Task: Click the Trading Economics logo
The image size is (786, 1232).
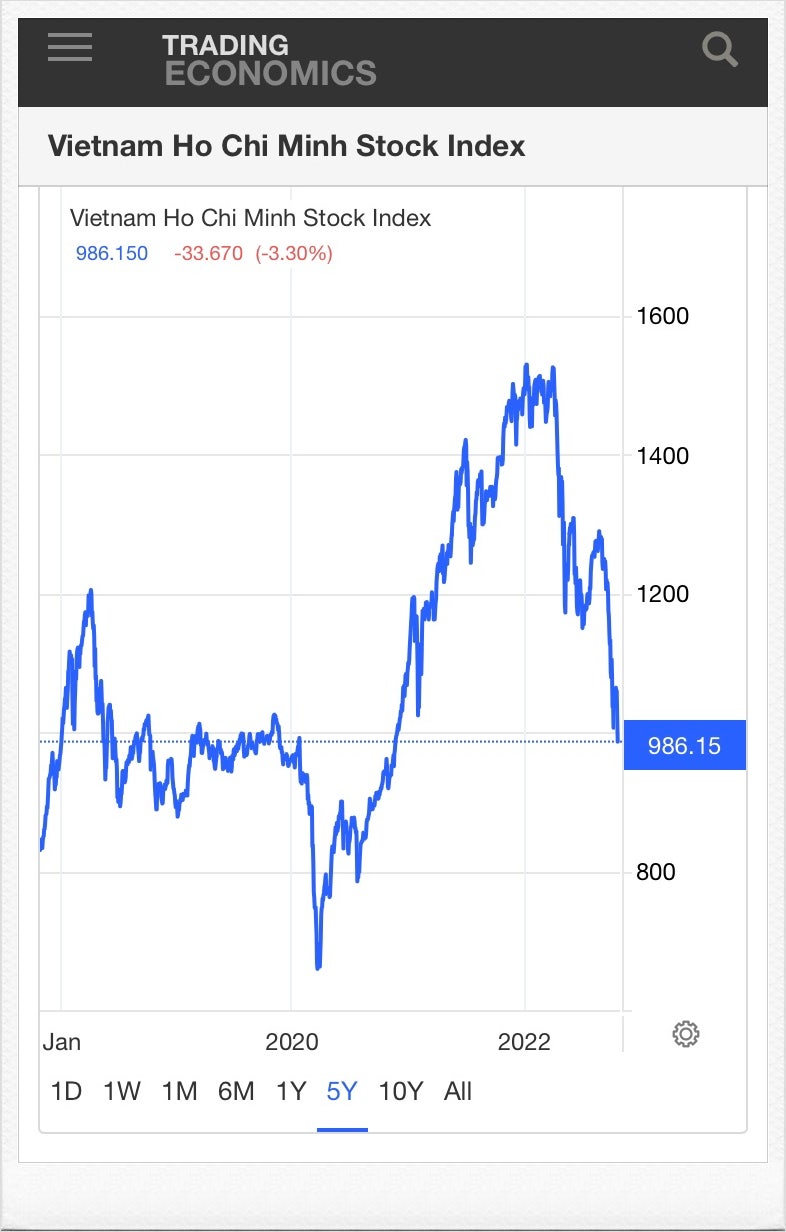Action: (x=269, y=59)
